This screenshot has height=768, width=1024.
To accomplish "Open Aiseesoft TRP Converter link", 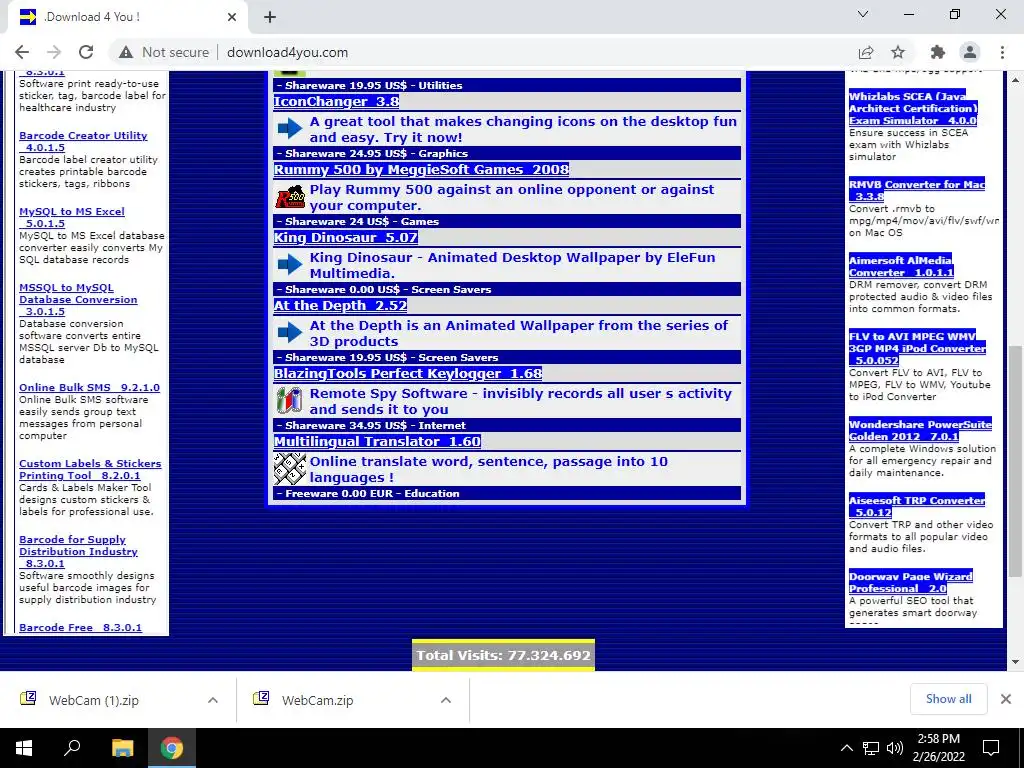I will click(x=917, y=506).
